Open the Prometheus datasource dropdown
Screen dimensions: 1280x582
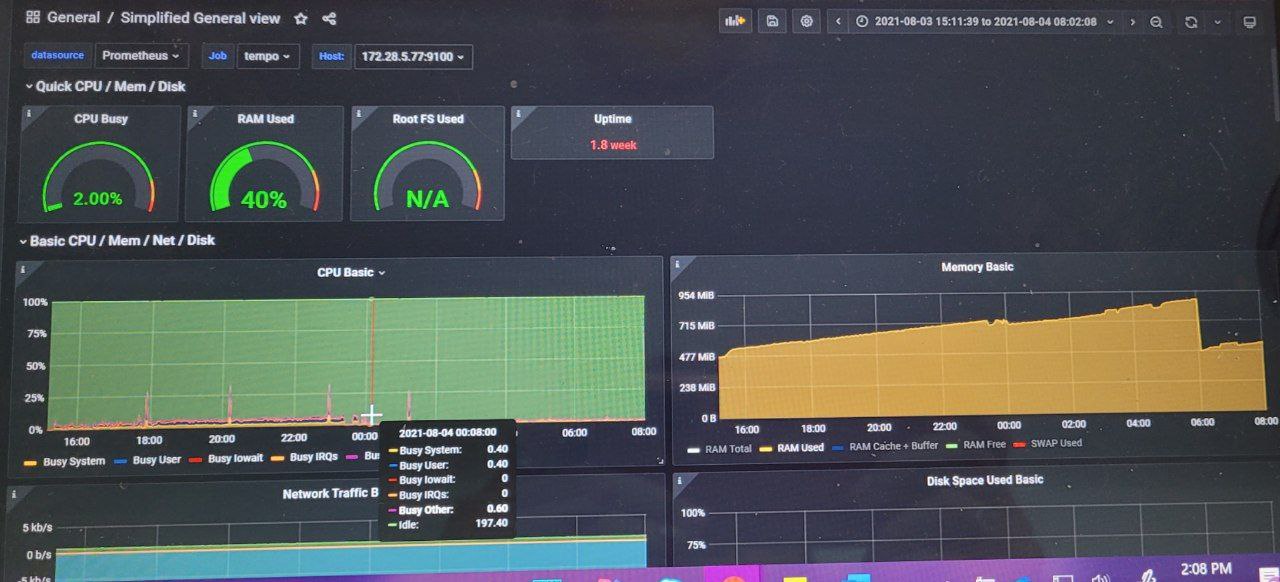pyautogui.click(x=141, y=56)
